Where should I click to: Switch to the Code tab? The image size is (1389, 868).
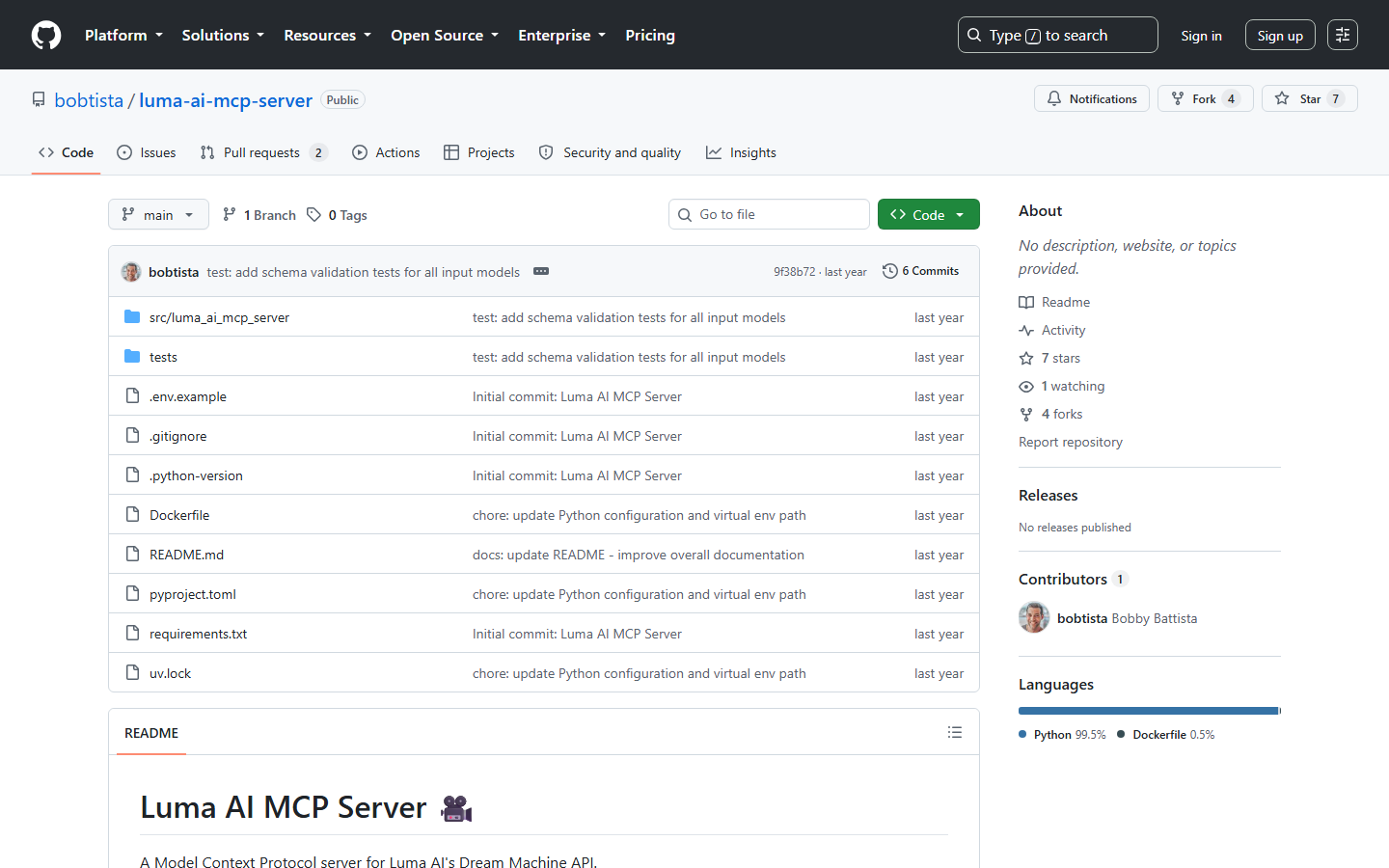[66, 152]
